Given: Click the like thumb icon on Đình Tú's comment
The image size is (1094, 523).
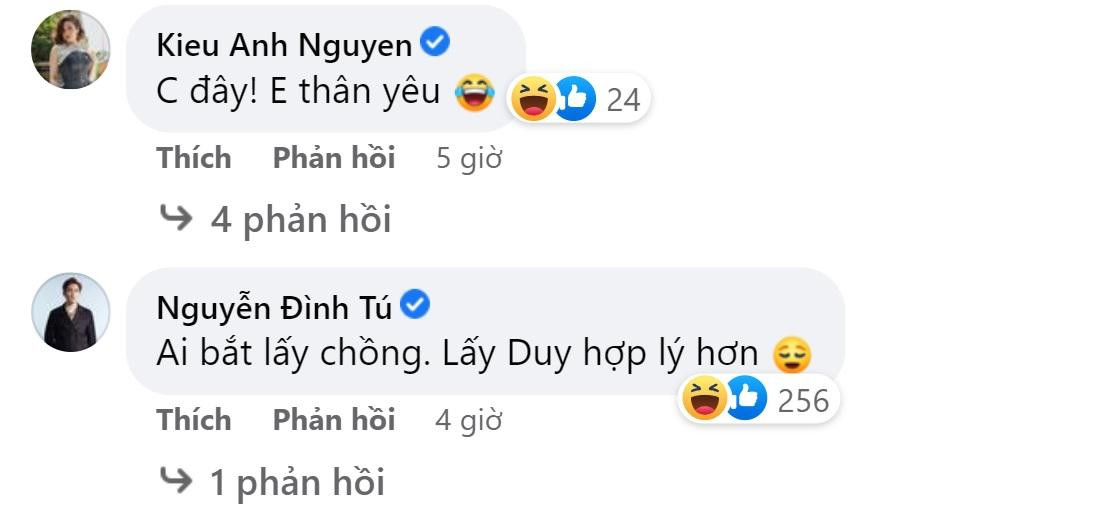Looking at the screenshot, I should coord(747,398).
